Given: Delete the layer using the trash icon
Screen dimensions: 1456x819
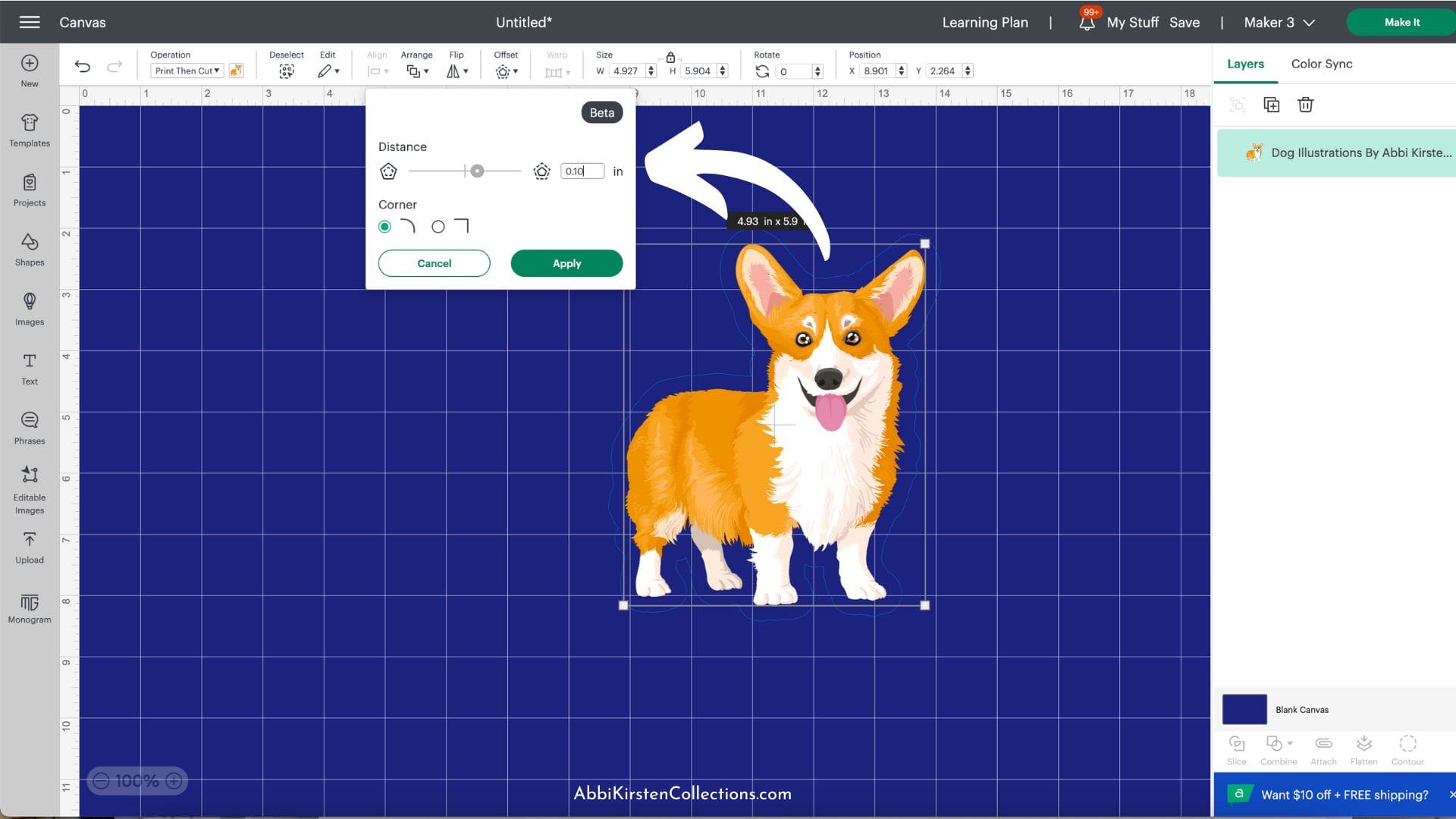Looking at the screenshot, I should [x=1305, y=105].
